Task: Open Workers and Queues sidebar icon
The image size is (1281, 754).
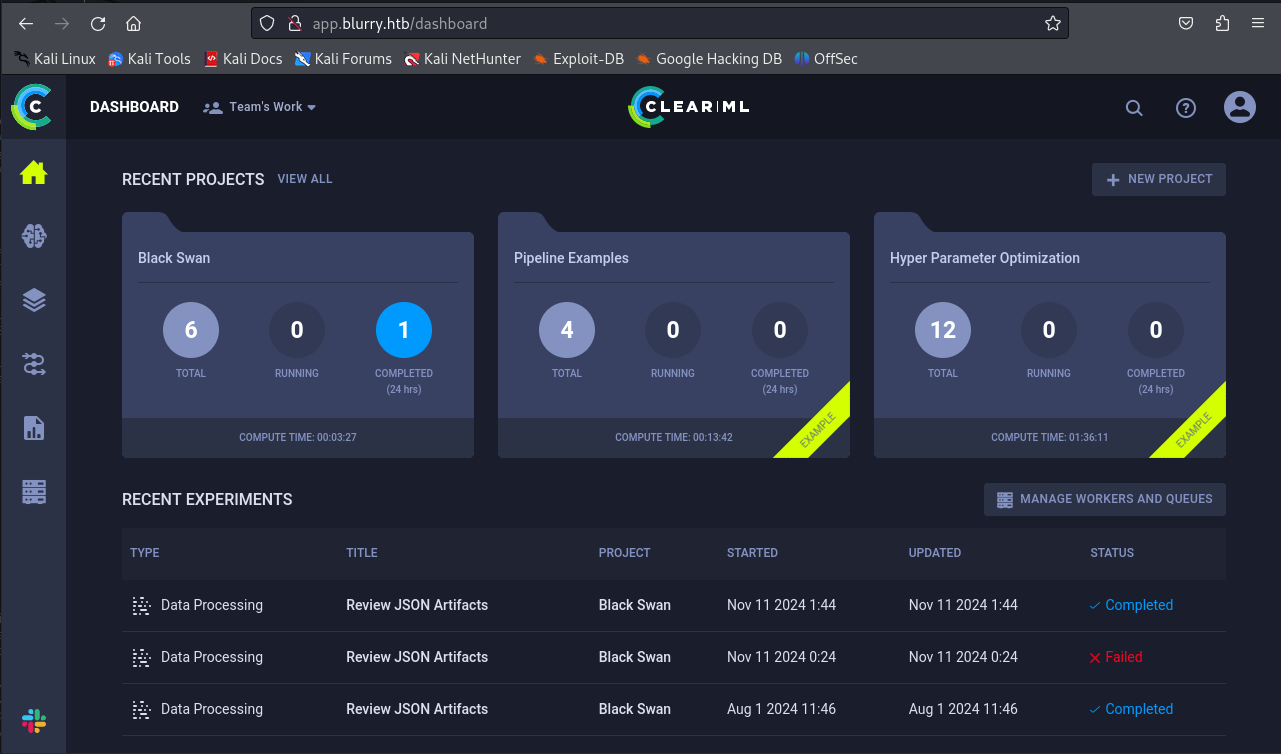Action: [x=33, y=492]
